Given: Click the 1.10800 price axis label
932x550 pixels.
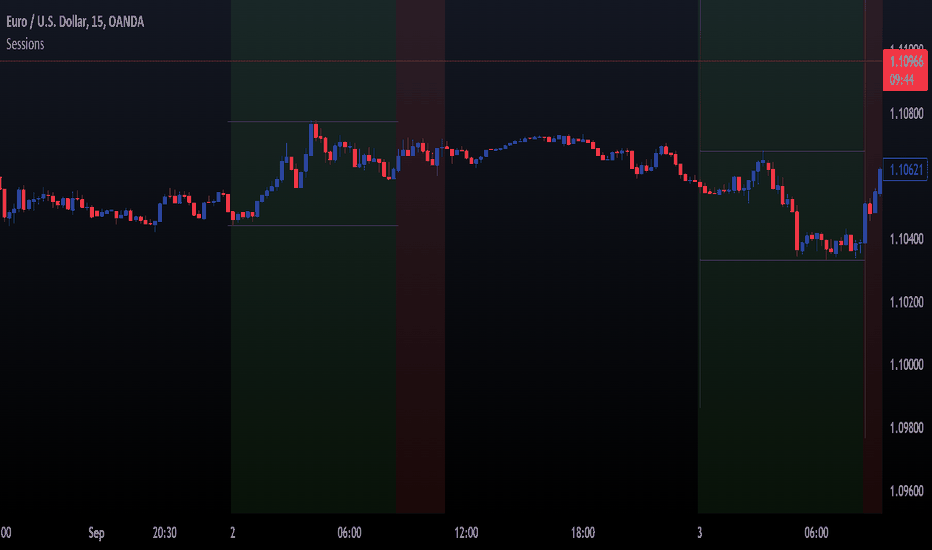Looking at the screenshot, I should tap(906, 113).
